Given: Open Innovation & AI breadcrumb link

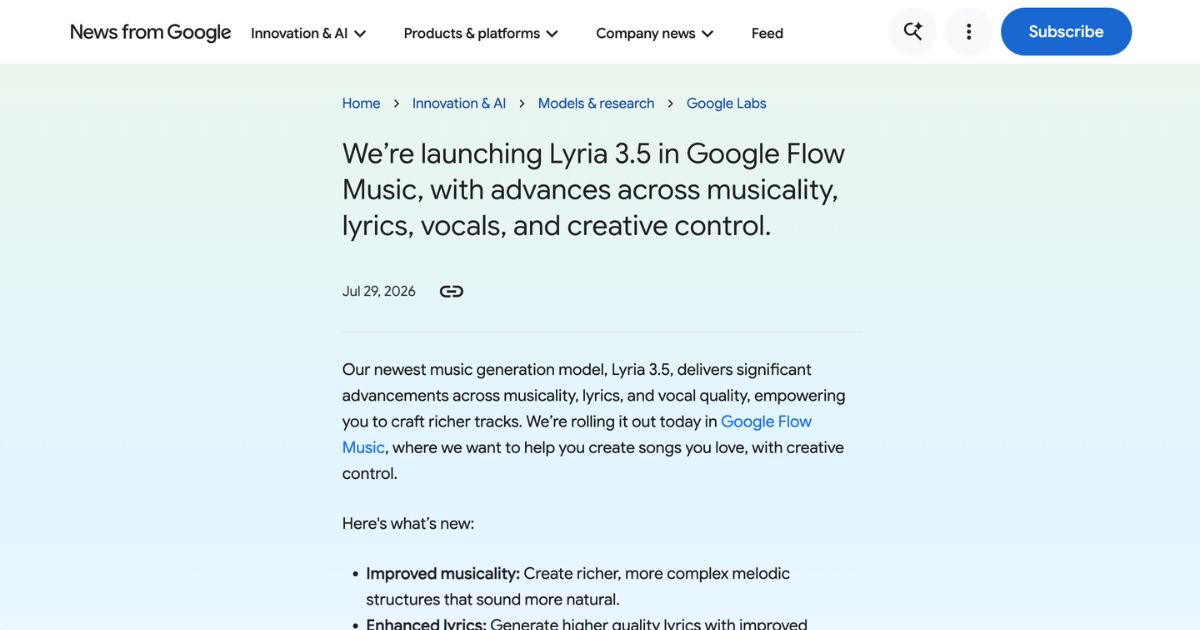Looking at the screenshot, I should click(459, 103).
